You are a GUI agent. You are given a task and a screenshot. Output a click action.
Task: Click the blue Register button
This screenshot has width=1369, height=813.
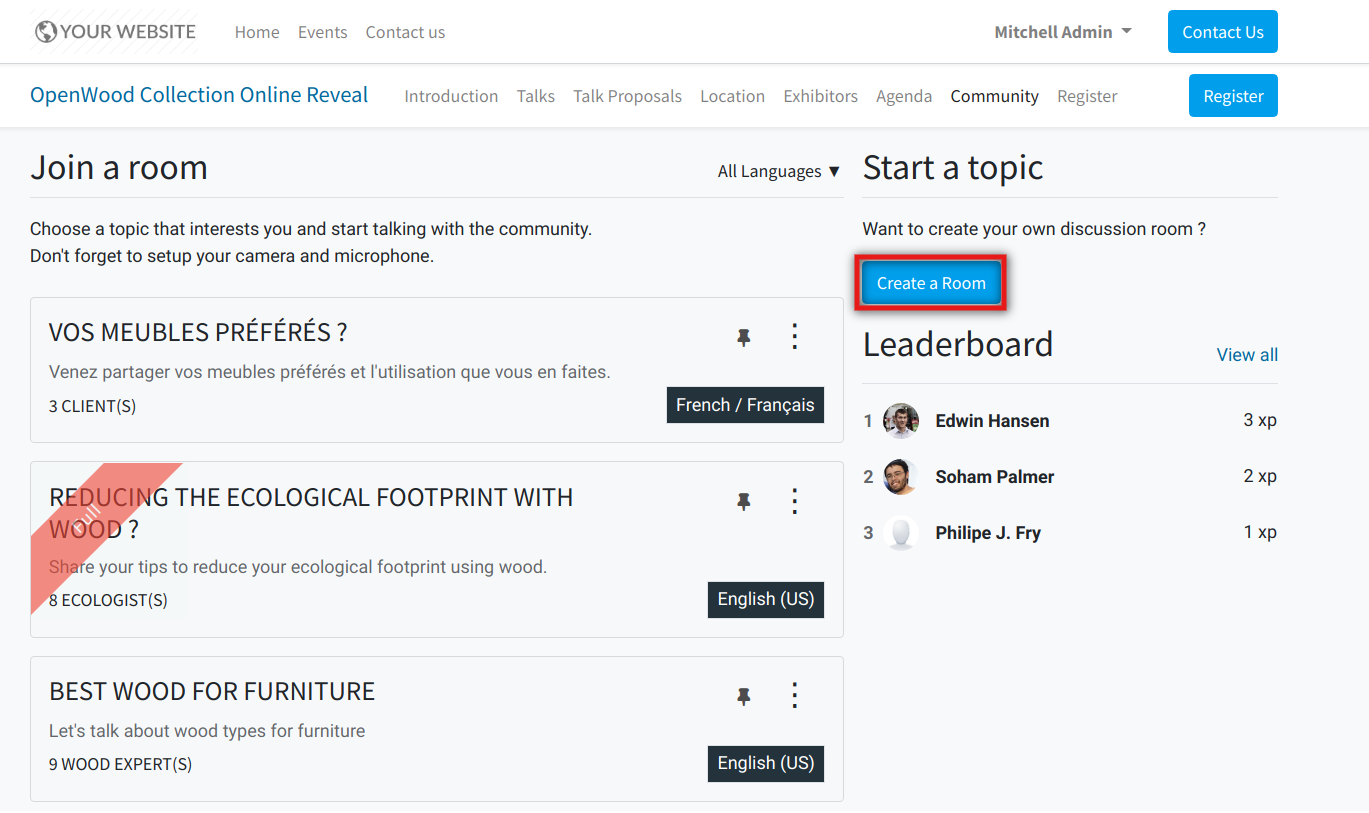(x=1232, y=96)
